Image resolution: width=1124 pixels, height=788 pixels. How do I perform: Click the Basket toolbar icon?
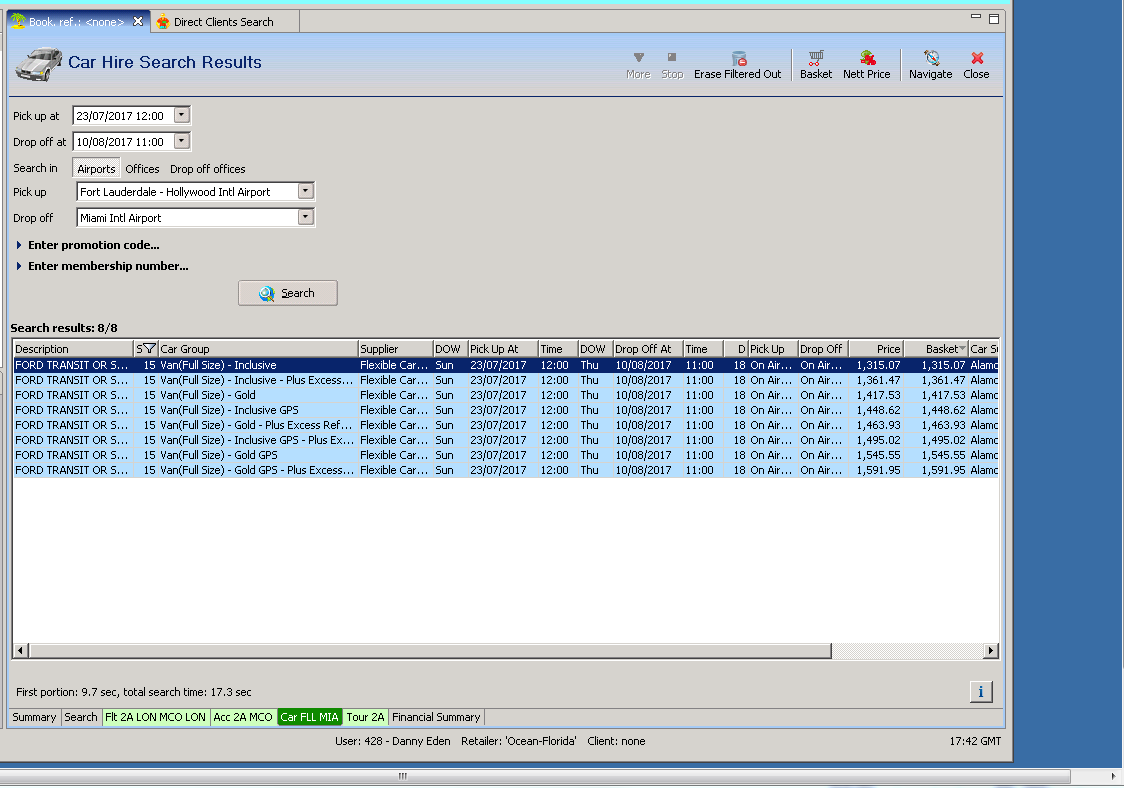click(816, 59)
